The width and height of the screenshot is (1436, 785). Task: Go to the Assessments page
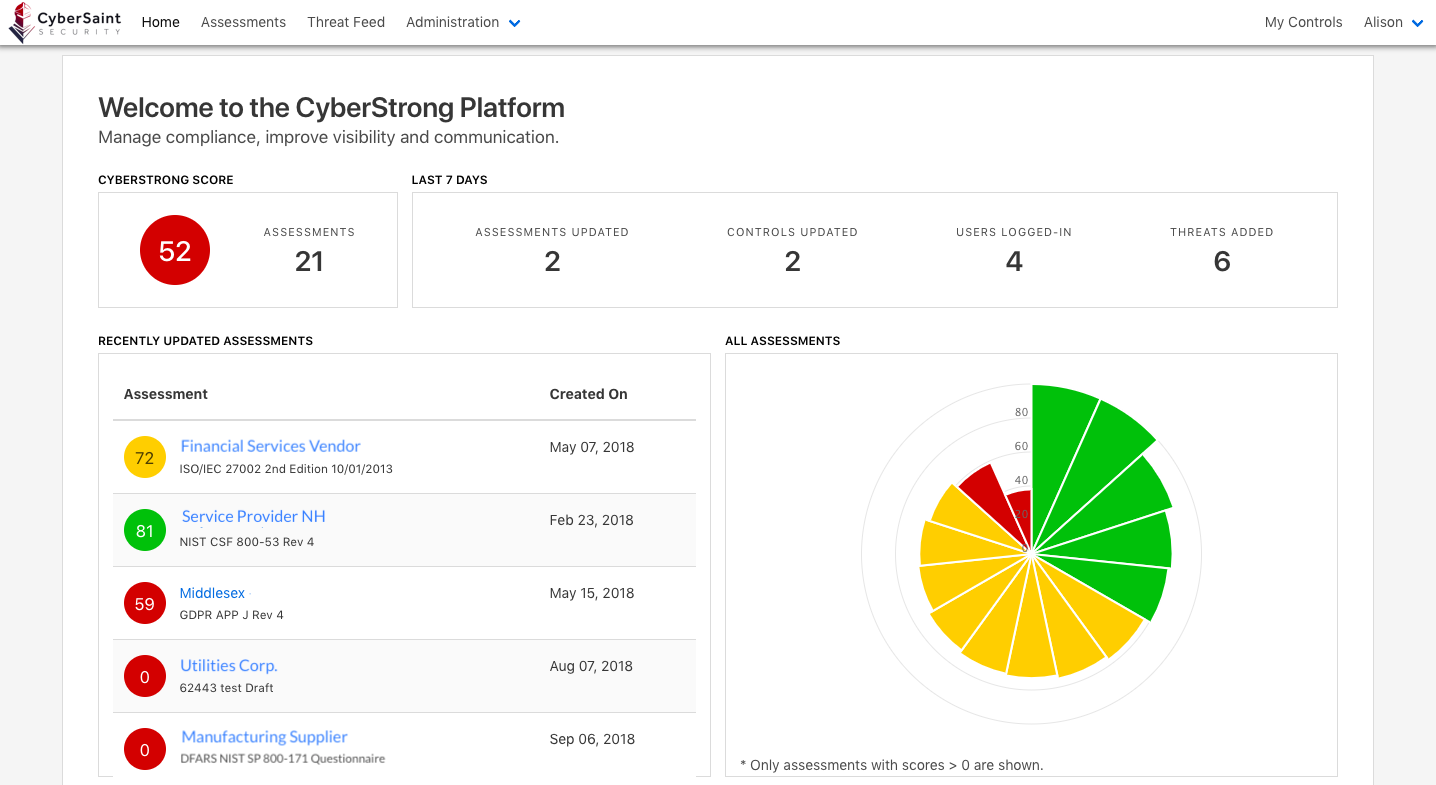[x=243, y=22]
